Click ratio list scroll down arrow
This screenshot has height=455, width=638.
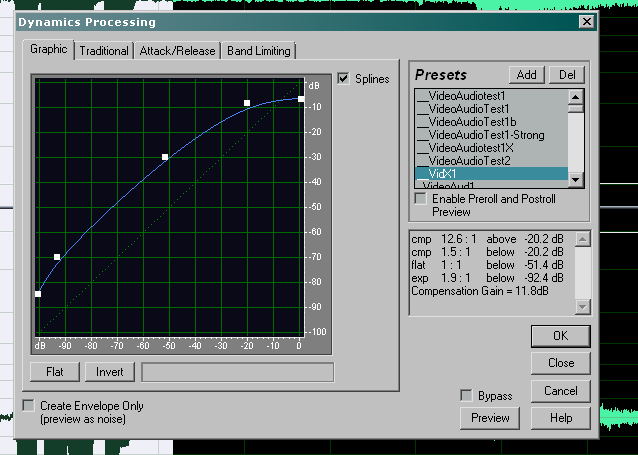(x=583, y=307)
